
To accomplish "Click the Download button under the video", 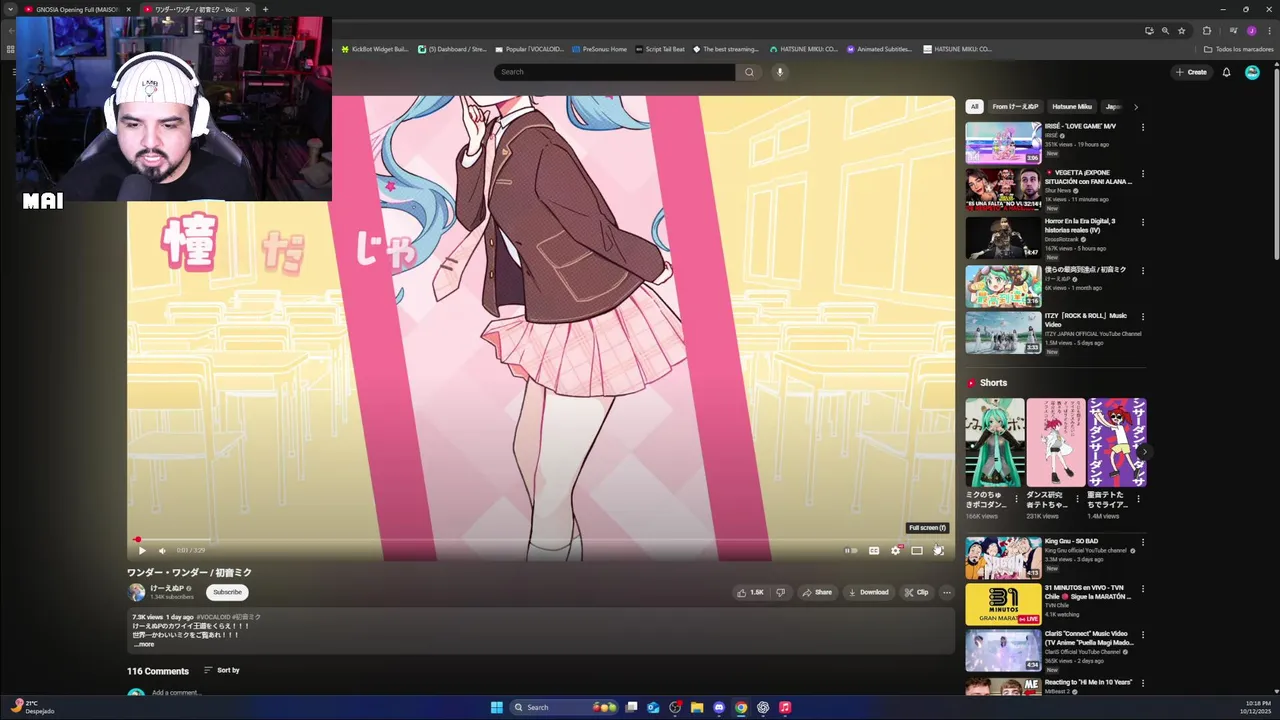I will click(x=868, y=592).
